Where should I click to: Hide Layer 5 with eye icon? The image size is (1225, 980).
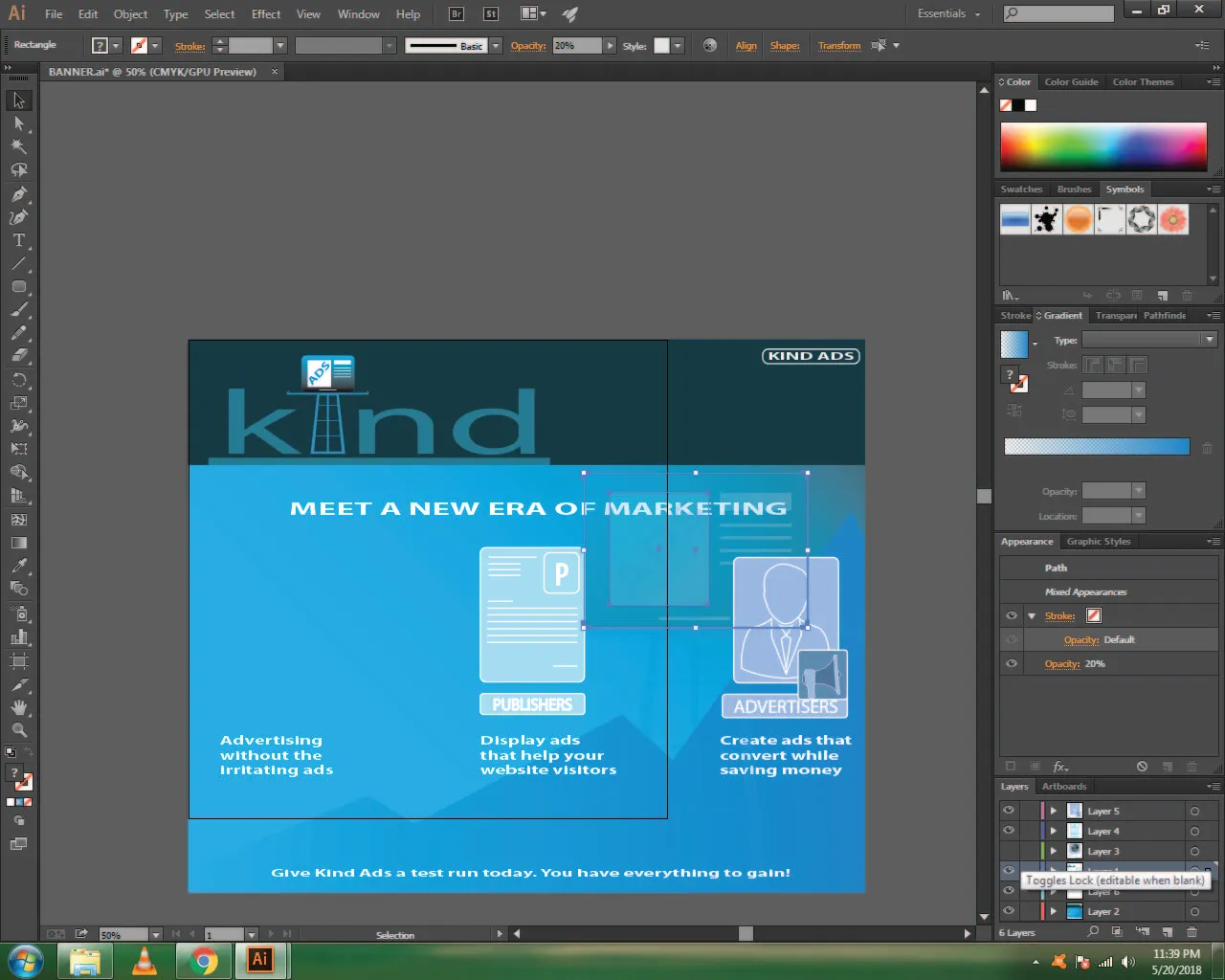pos(1009,811)
